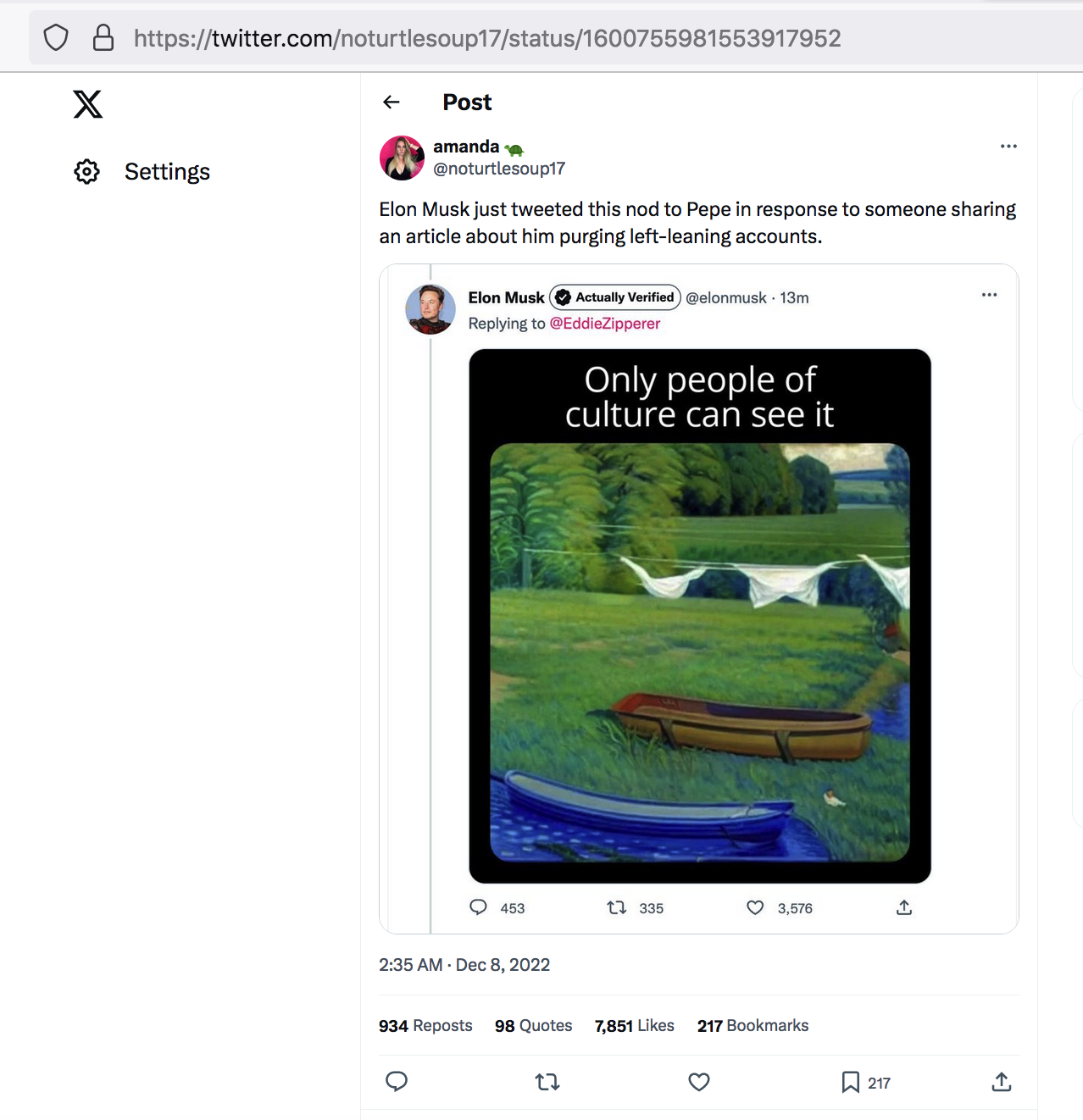Click reply icon on the quoted tweet

click(x=479, y=907)
